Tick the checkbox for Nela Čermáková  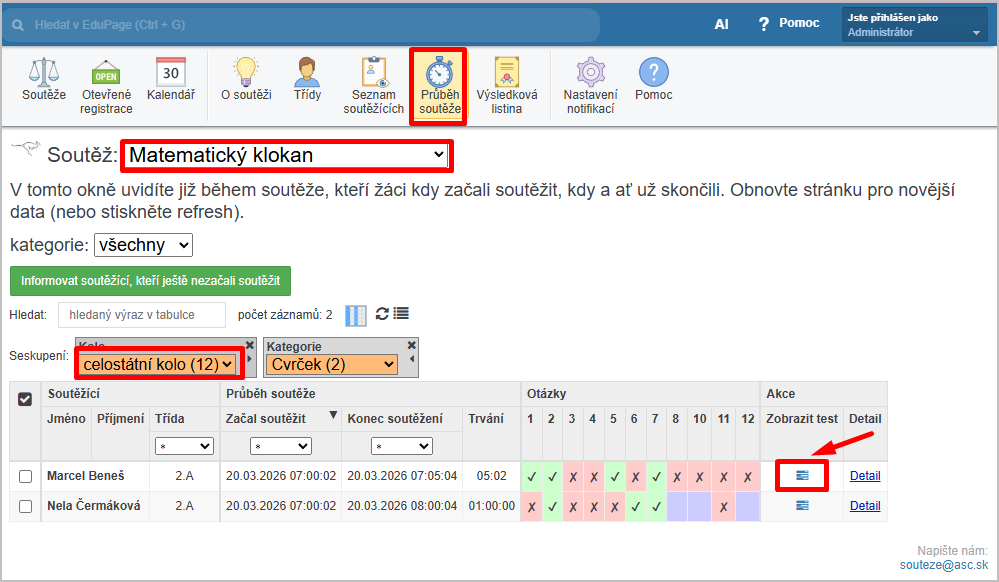tap(26, 507)
